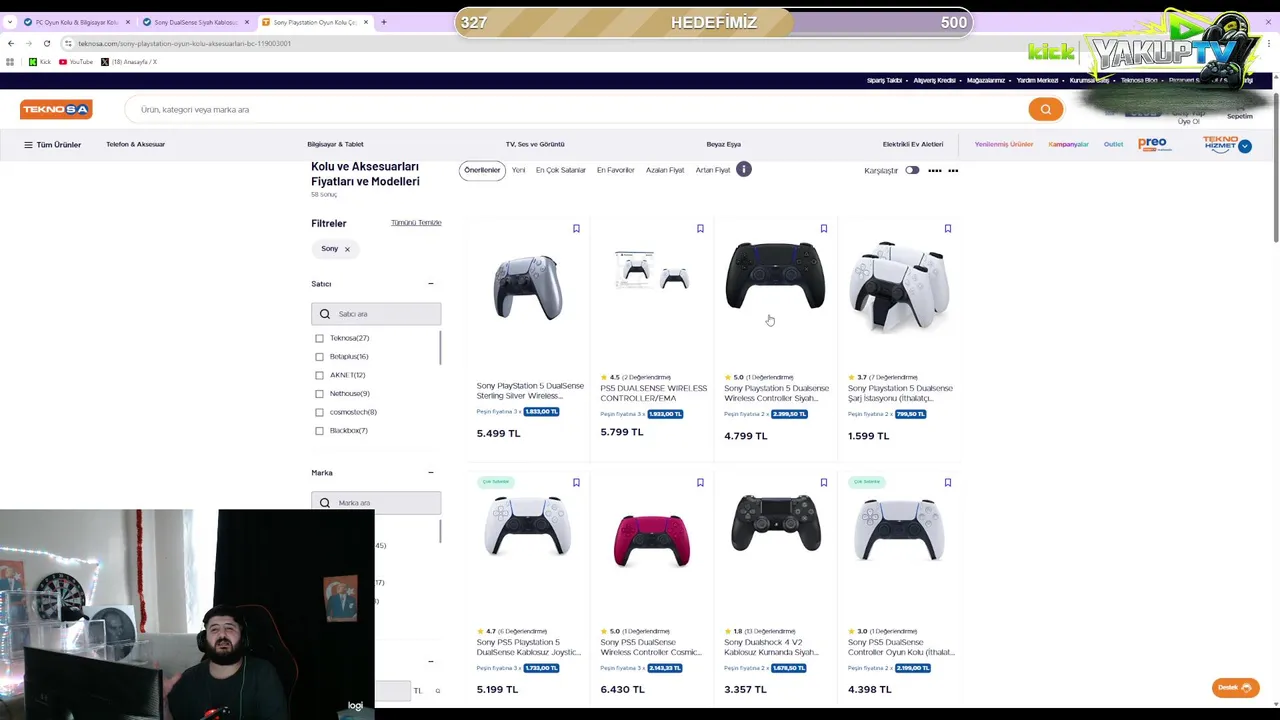Expand the Tekno Hizmet dropdown arrow

1245,147
